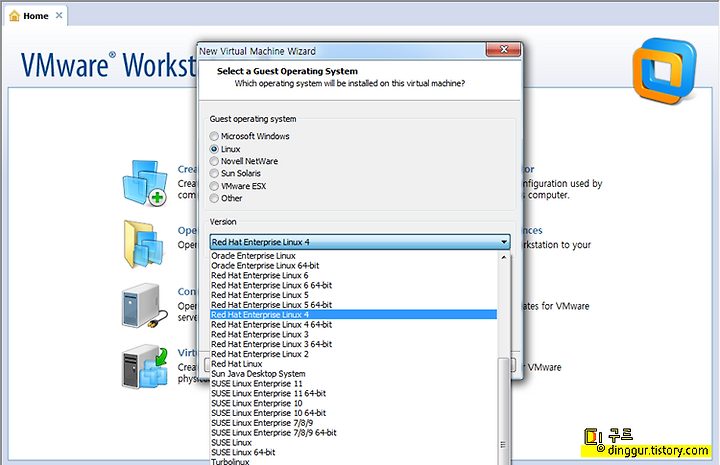Choose SUSE Linux Enterprise 11

point(354,384)
